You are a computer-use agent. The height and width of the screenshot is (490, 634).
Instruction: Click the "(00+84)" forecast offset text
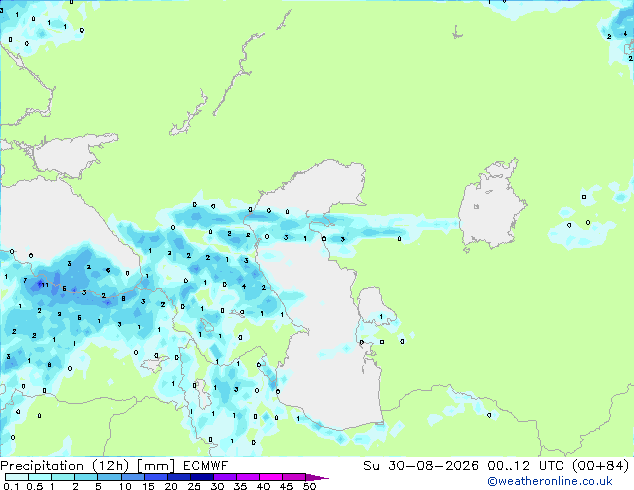600,466
